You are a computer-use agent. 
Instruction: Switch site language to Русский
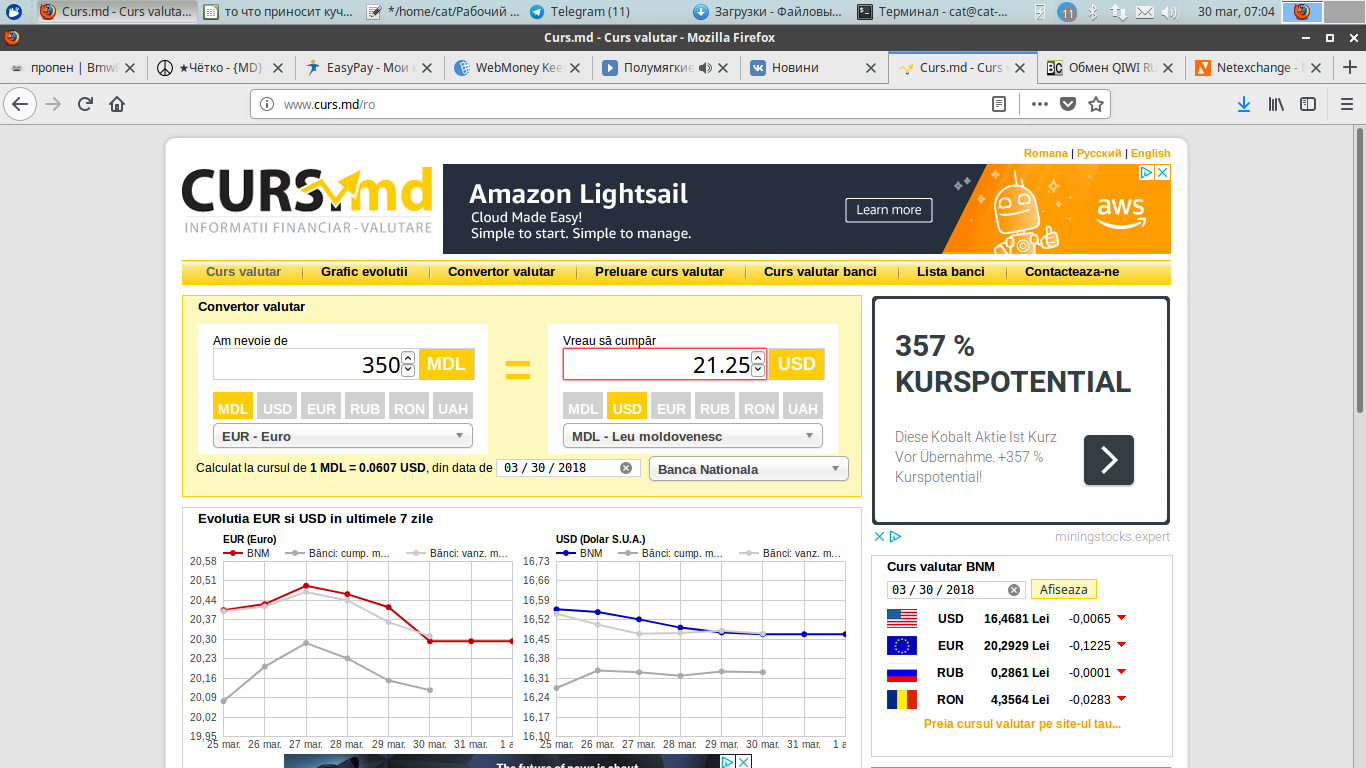(x=1099, y=153)
